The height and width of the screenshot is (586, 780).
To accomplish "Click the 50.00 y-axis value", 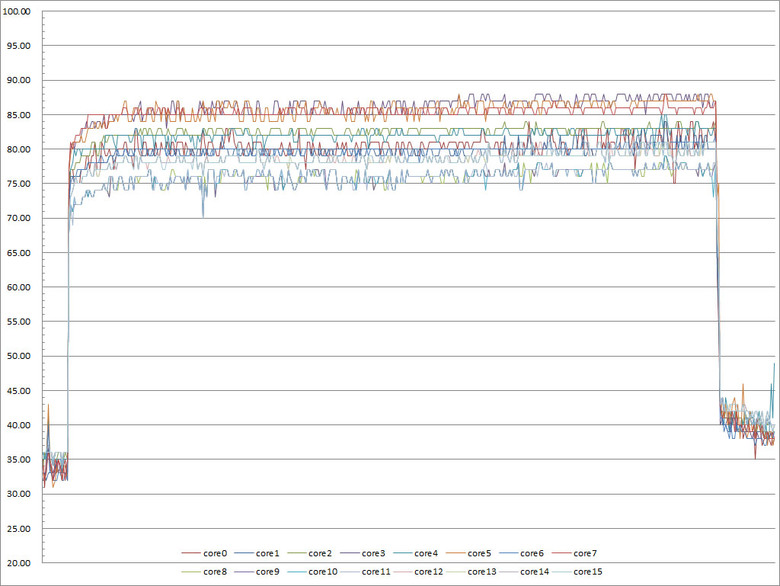I will click(19, 356).
